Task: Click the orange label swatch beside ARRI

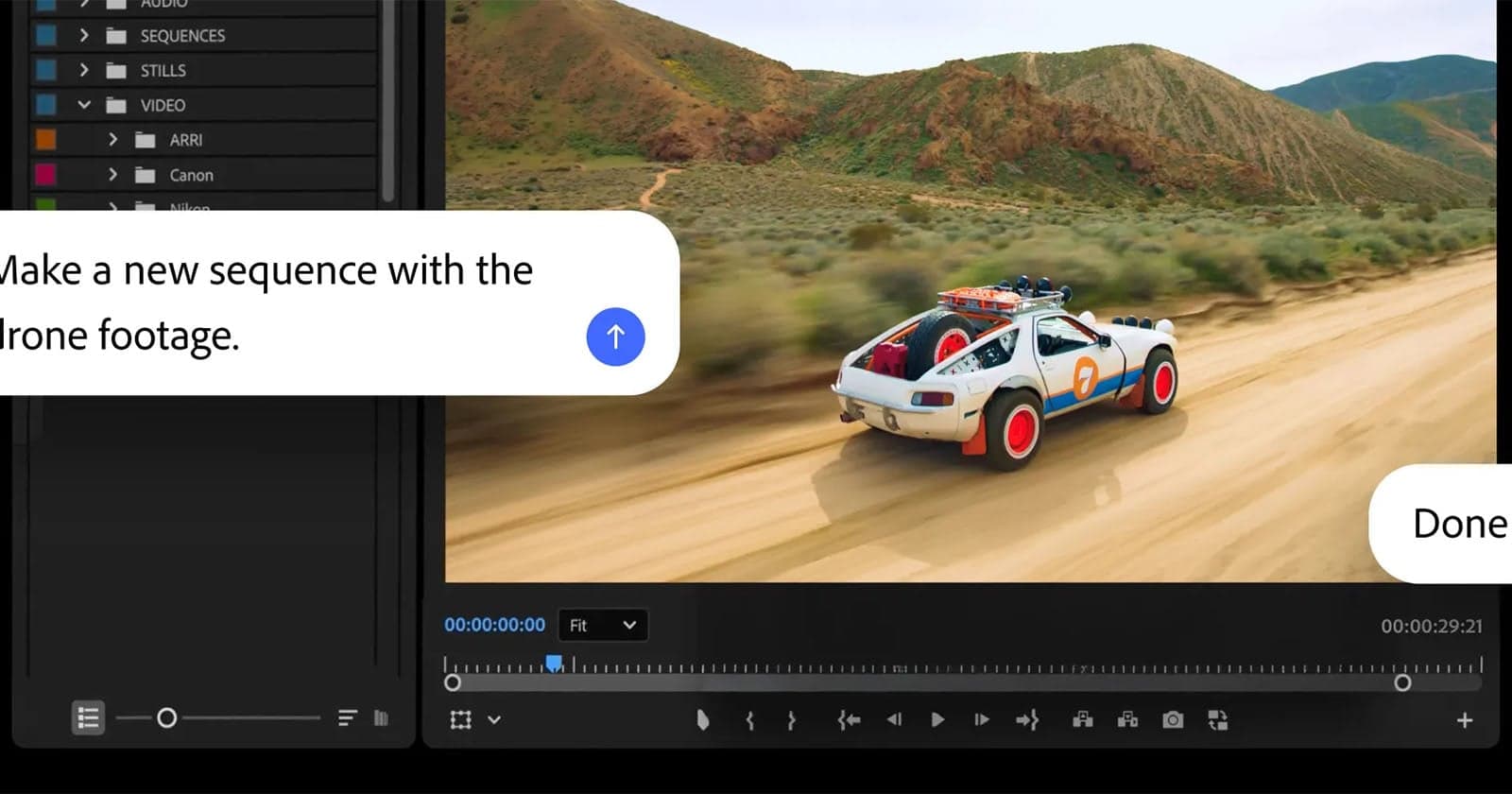Action: tap(45, 140)
